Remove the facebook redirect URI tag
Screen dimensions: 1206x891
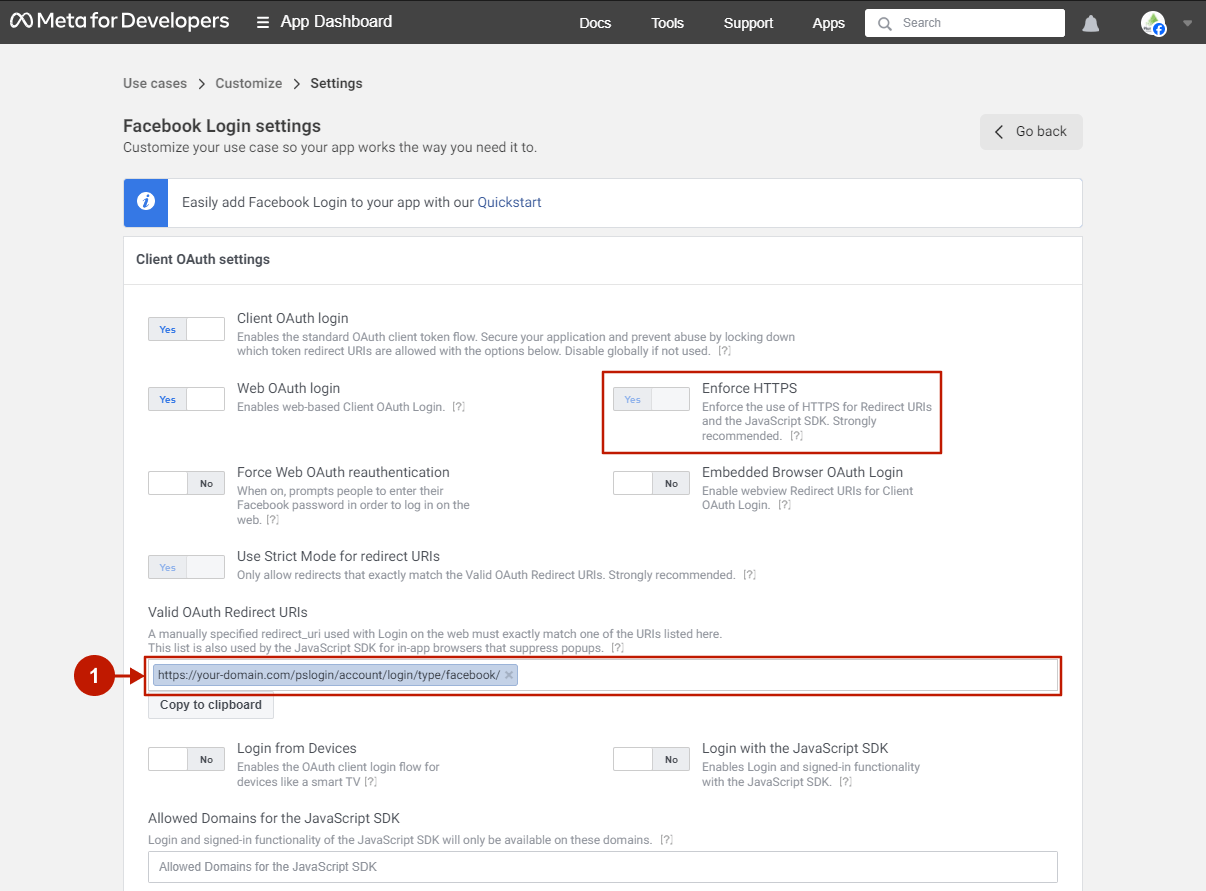pos(509,675)
